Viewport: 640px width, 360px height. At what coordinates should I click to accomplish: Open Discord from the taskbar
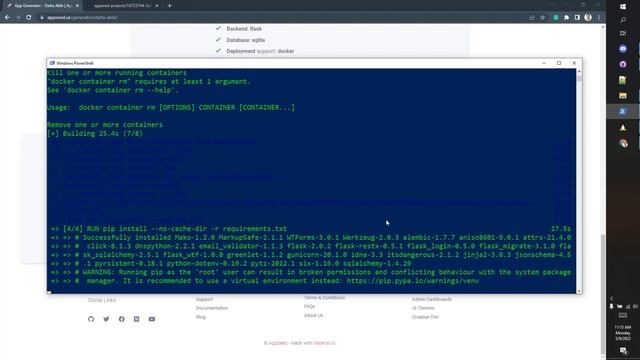tap(623, 49)
